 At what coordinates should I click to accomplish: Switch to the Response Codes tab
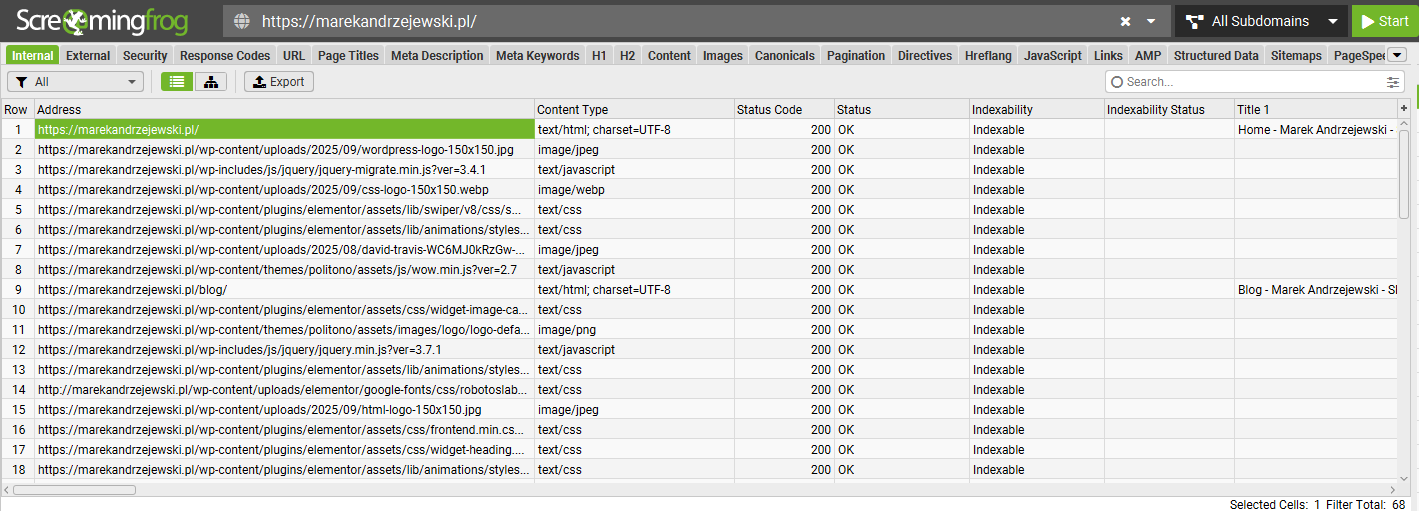[225, 56]
